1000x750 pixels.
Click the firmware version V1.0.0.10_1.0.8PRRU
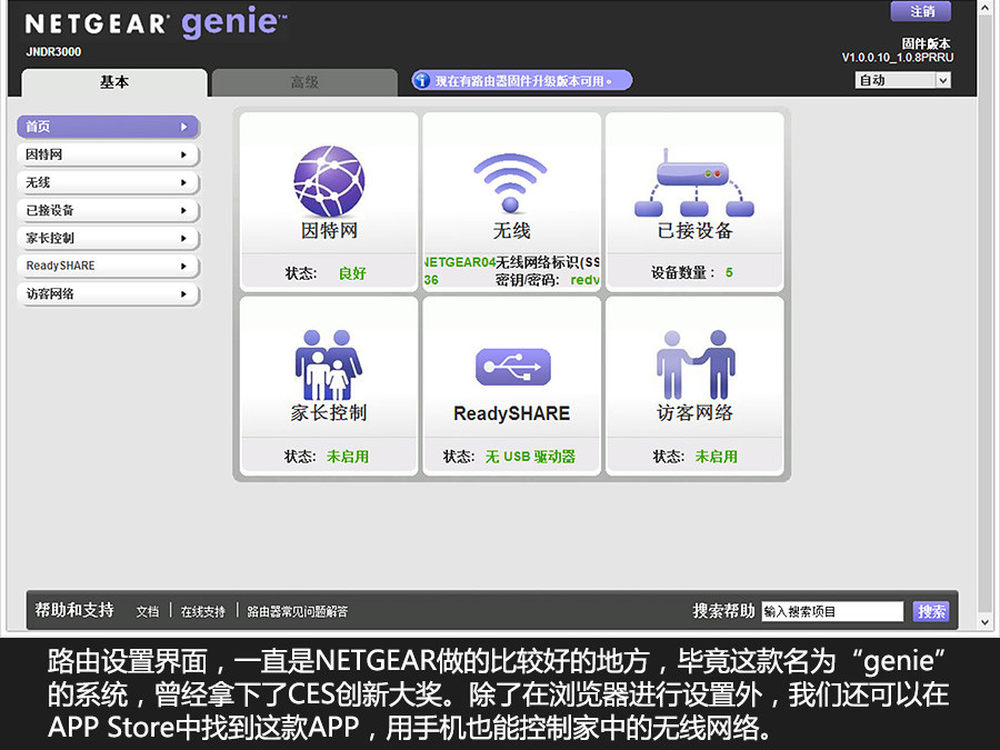(x=897, y=57)
